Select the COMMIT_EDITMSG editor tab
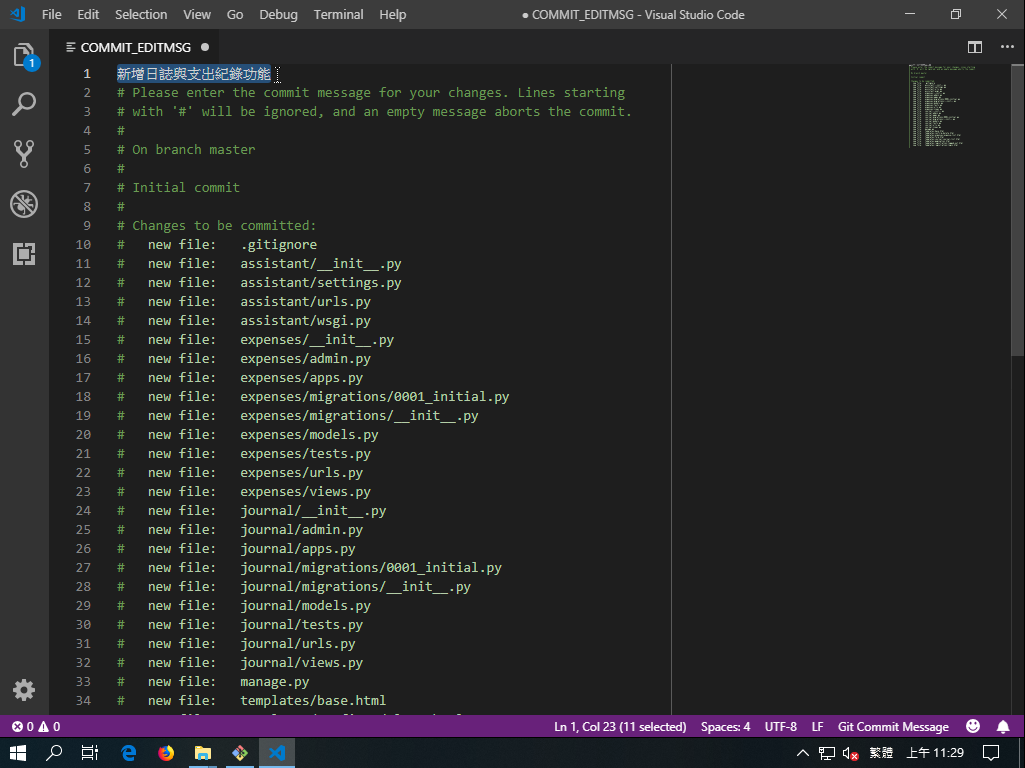Image resolution: width=1025 pixels, height=768 pixels. click(135, 47)
